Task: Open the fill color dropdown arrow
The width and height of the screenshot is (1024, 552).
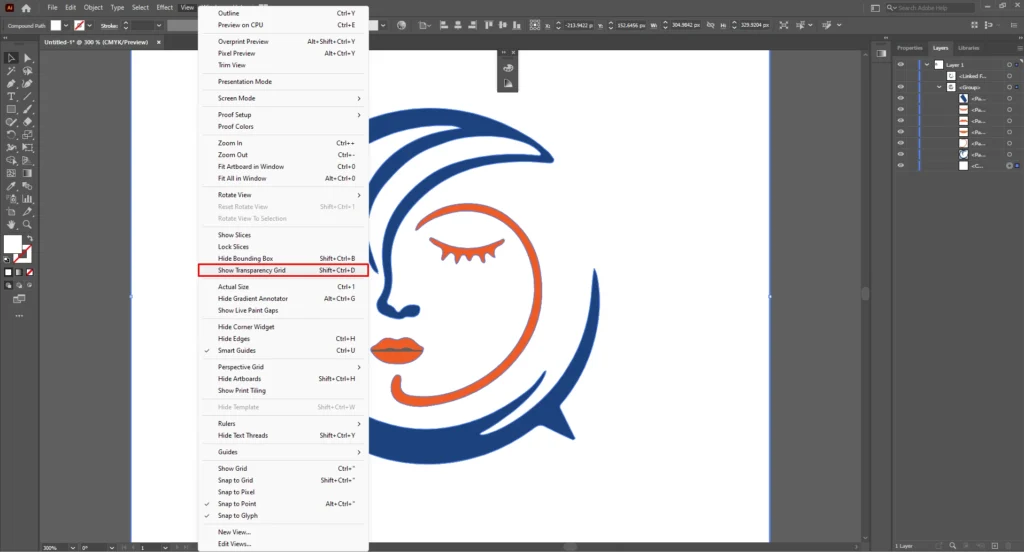Action: [x=66, y=25]
